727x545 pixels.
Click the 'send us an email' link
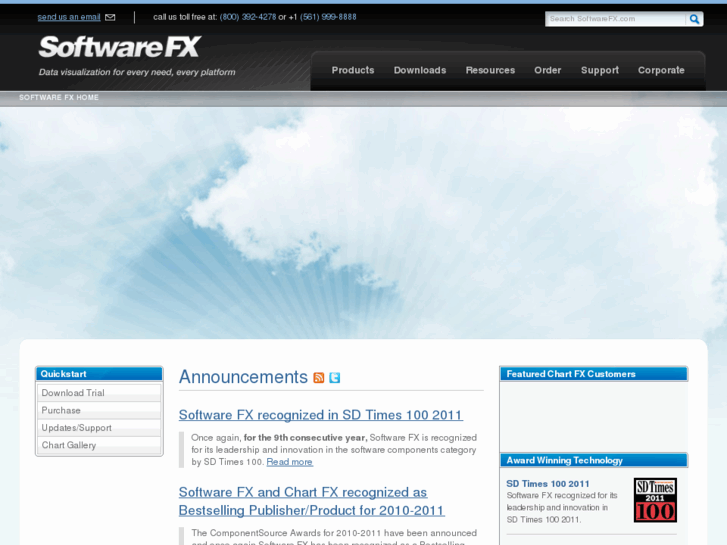(69, 17)
